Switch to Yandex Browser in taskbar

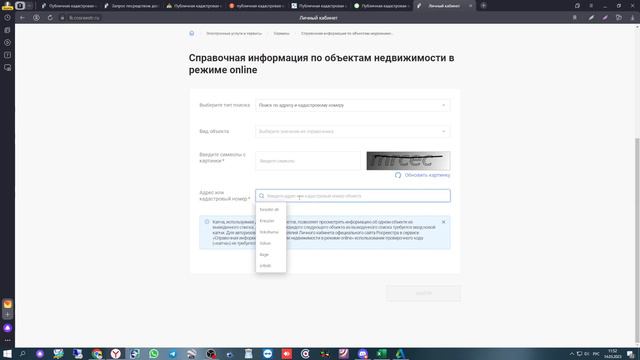116,353
